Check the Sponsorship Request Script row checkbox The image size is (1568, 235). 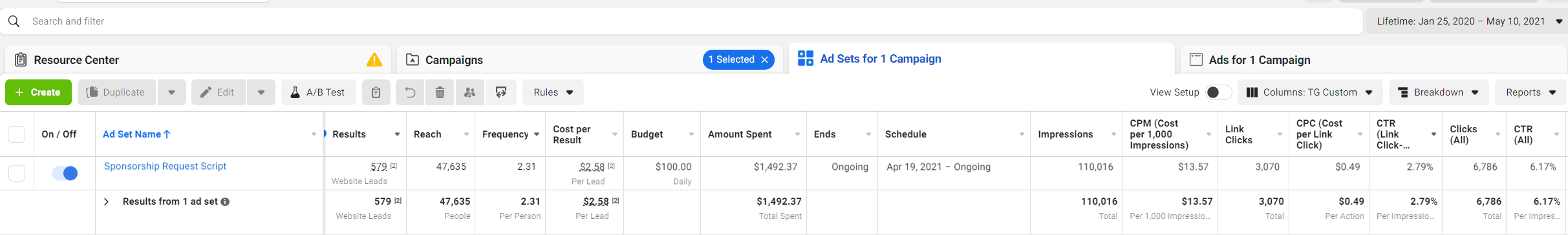coord(16,173)
